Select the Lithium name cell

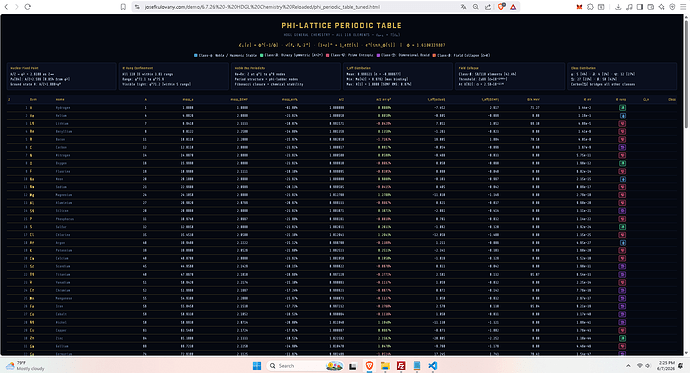coord(62,123)
